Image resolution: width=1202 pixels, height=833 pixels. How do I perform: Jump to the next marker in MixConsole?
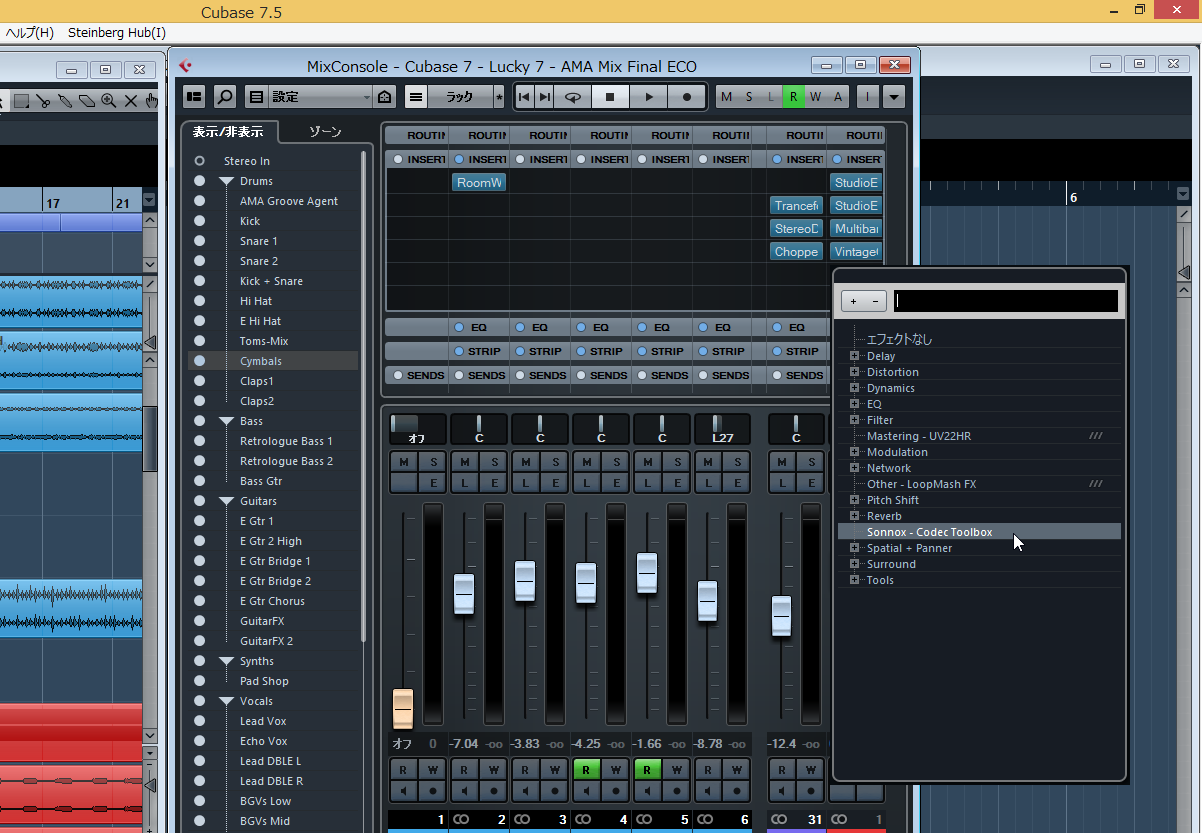tap(544, 97)
